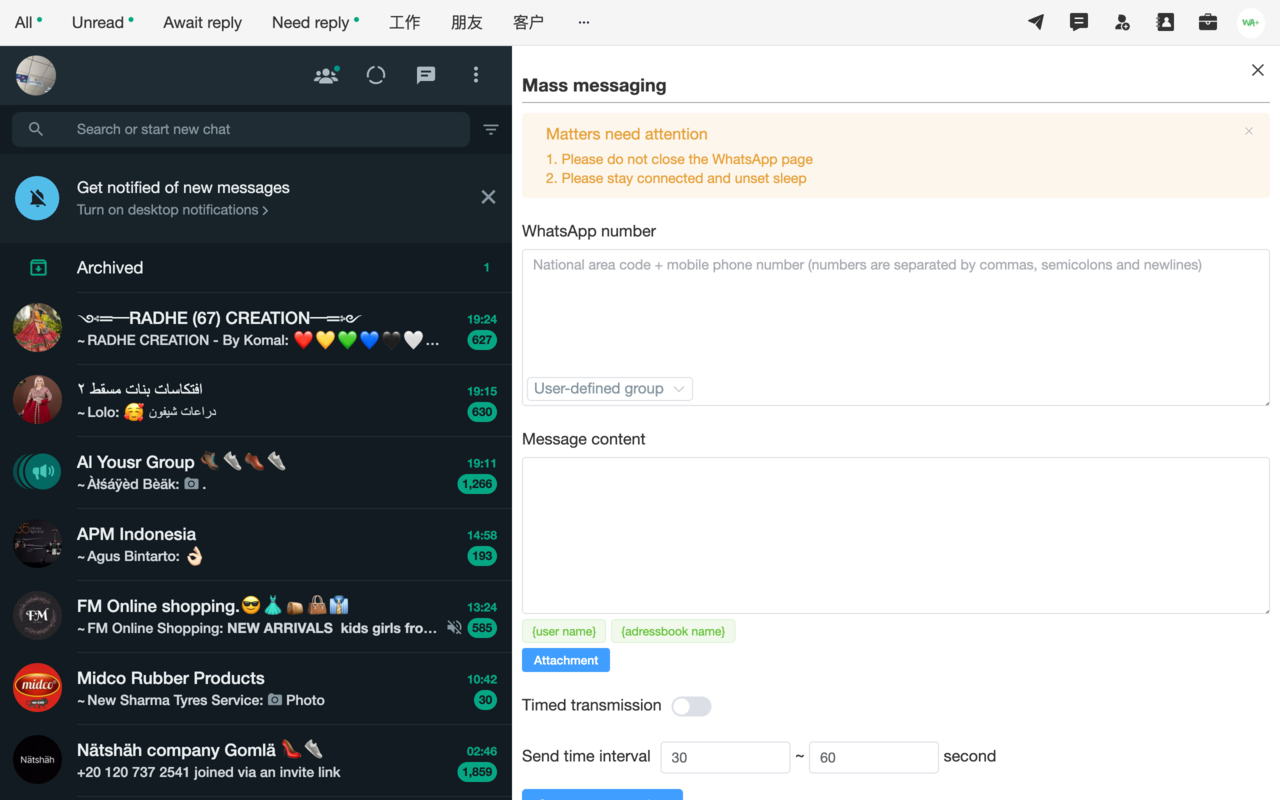1280x800 pixels.
Task: Open the paper plane mass send icon
Action: coord(1036,22)
